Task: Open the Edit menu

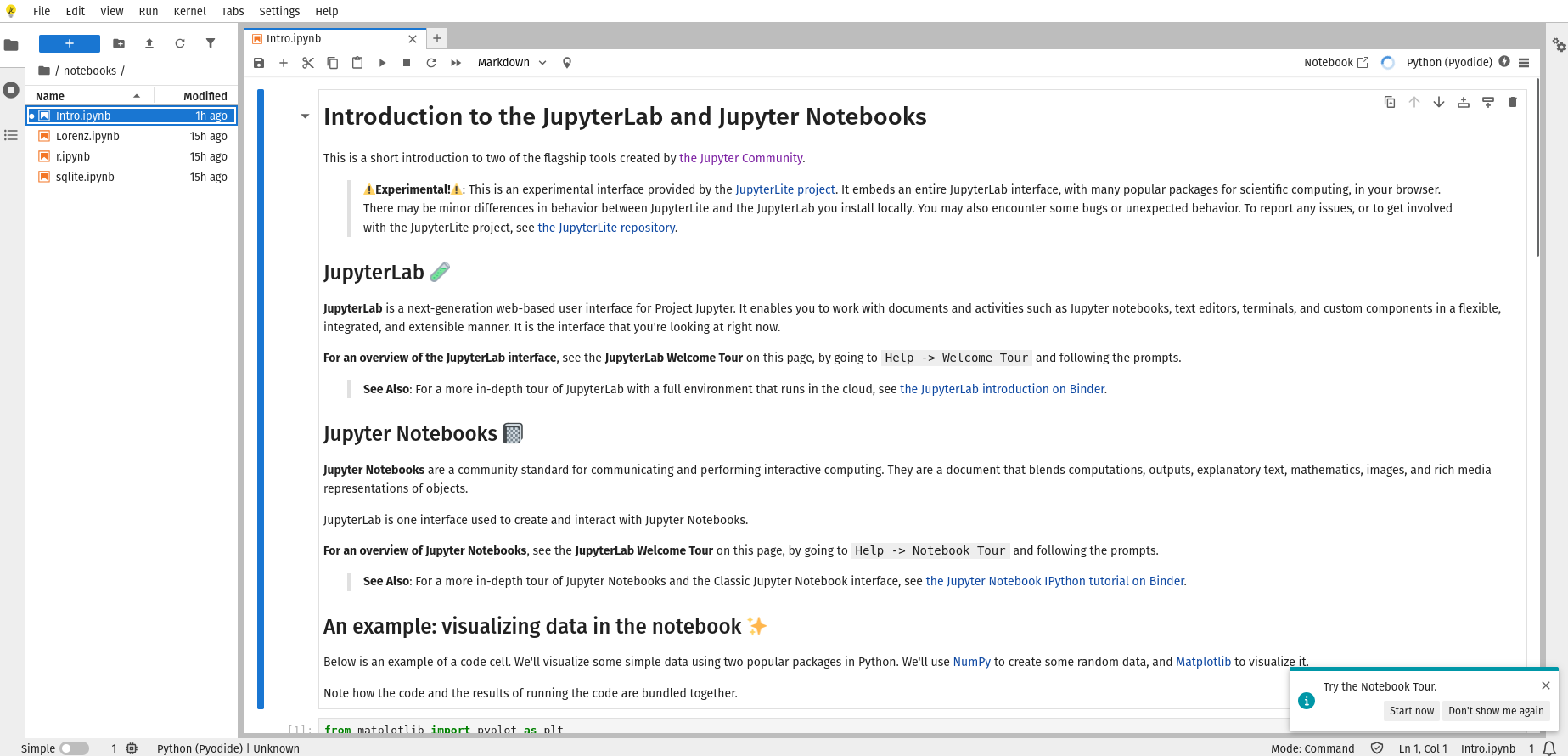Action: [x=76, y=11]
